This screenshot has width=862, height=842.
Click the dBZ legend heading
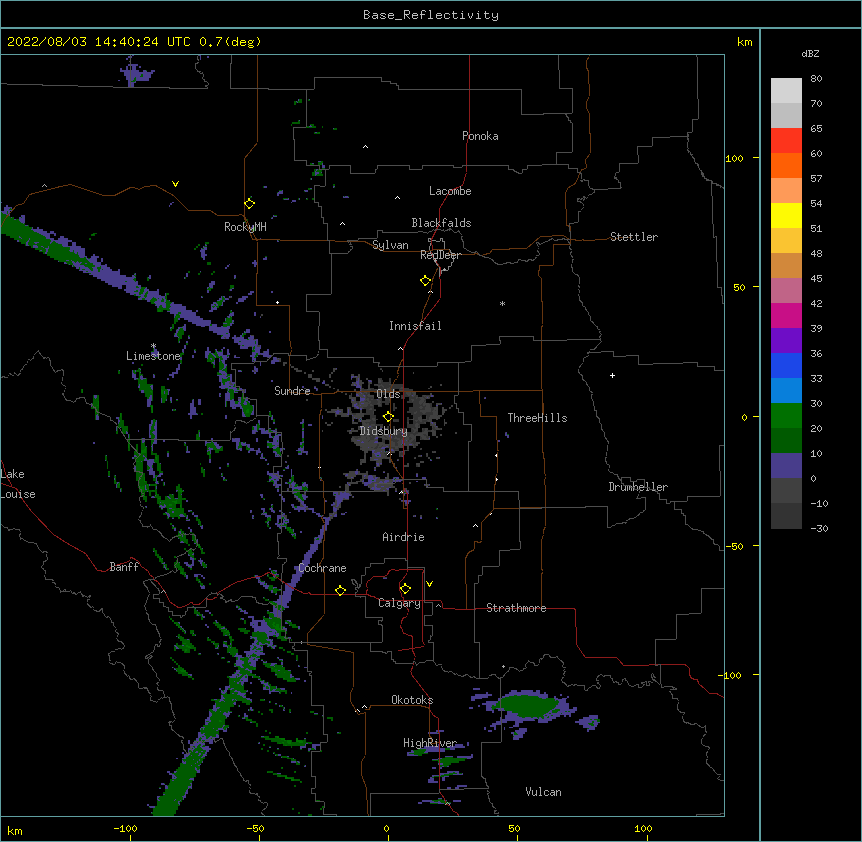(810, 53)
